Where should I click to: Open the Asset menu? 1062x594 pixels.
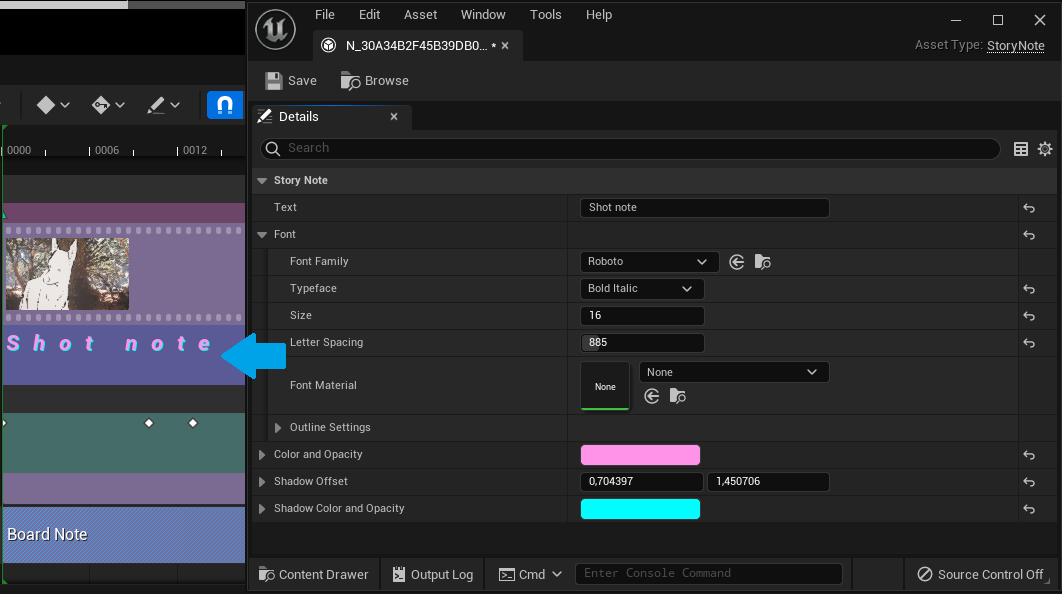click(420, 15)
